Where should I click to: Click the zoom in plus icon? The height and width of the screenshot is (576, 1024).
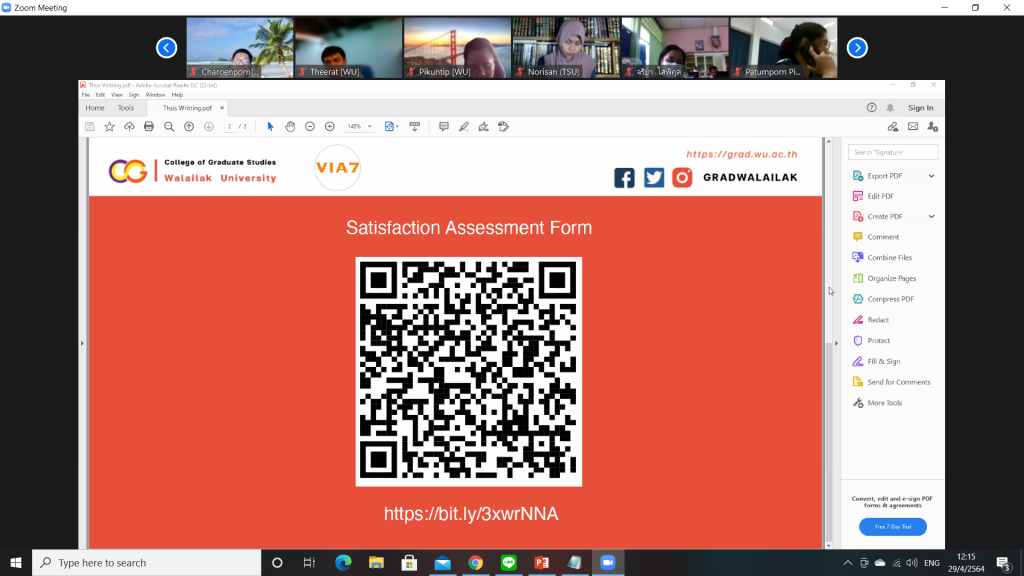pyautogui.click(x=330, y=127)
